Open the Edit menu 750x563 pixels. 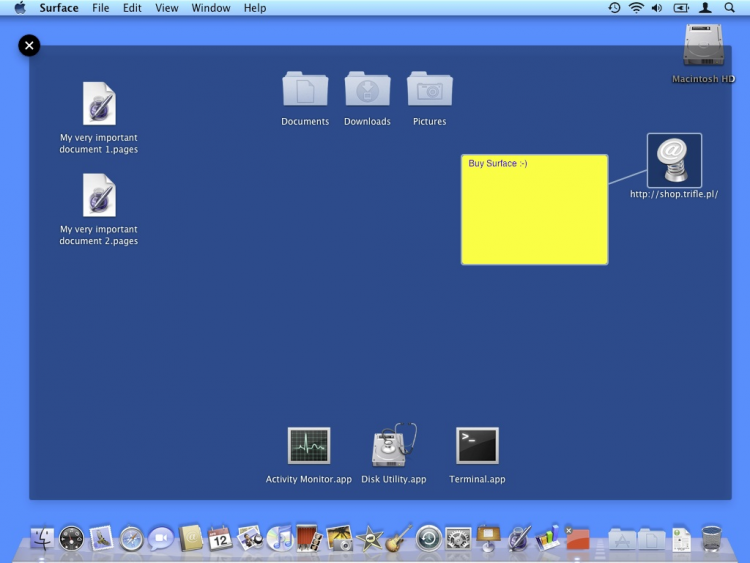click(x=132, y=8)
